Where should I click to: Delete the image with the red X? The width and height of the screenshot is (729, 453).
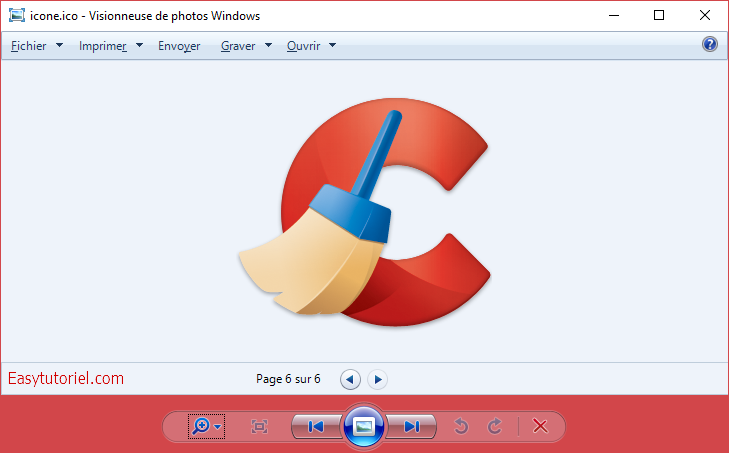pyautogui.click(x=540, y=426)
